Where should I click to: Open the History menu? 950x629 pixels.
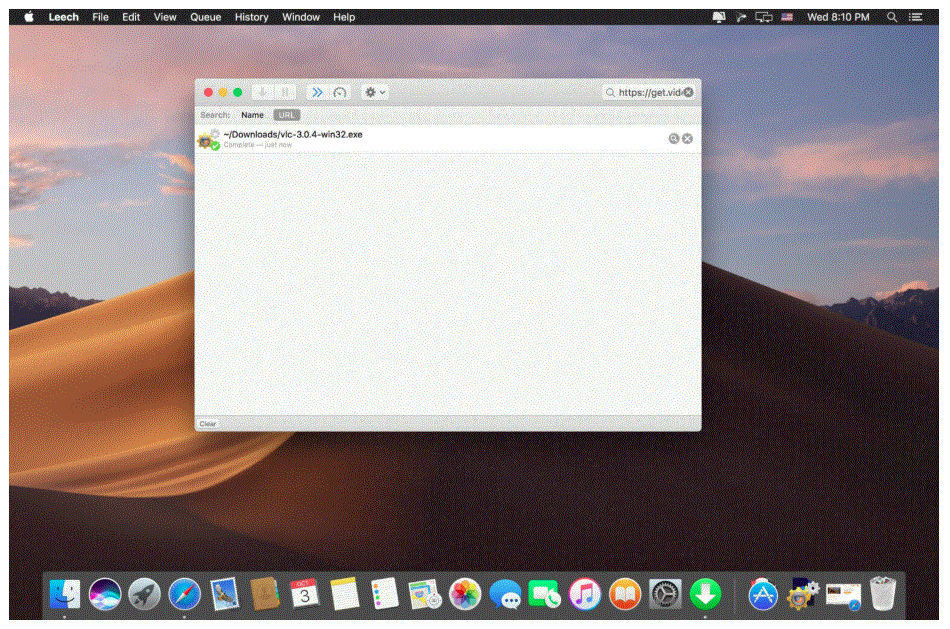tap(251, 17)
